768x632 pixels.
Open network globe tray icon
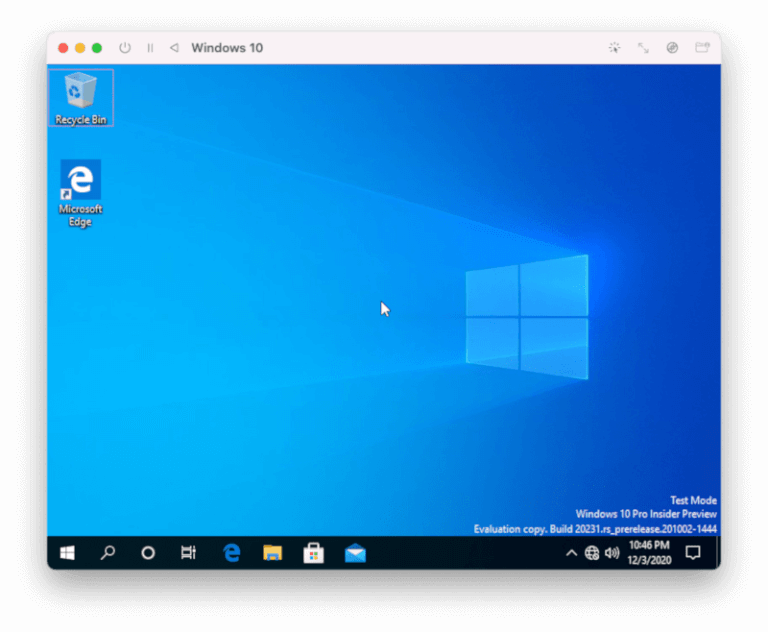592,553
